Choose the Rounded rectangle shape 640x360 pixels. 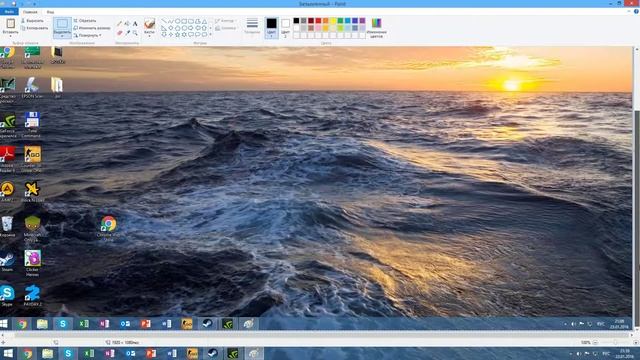191,21
